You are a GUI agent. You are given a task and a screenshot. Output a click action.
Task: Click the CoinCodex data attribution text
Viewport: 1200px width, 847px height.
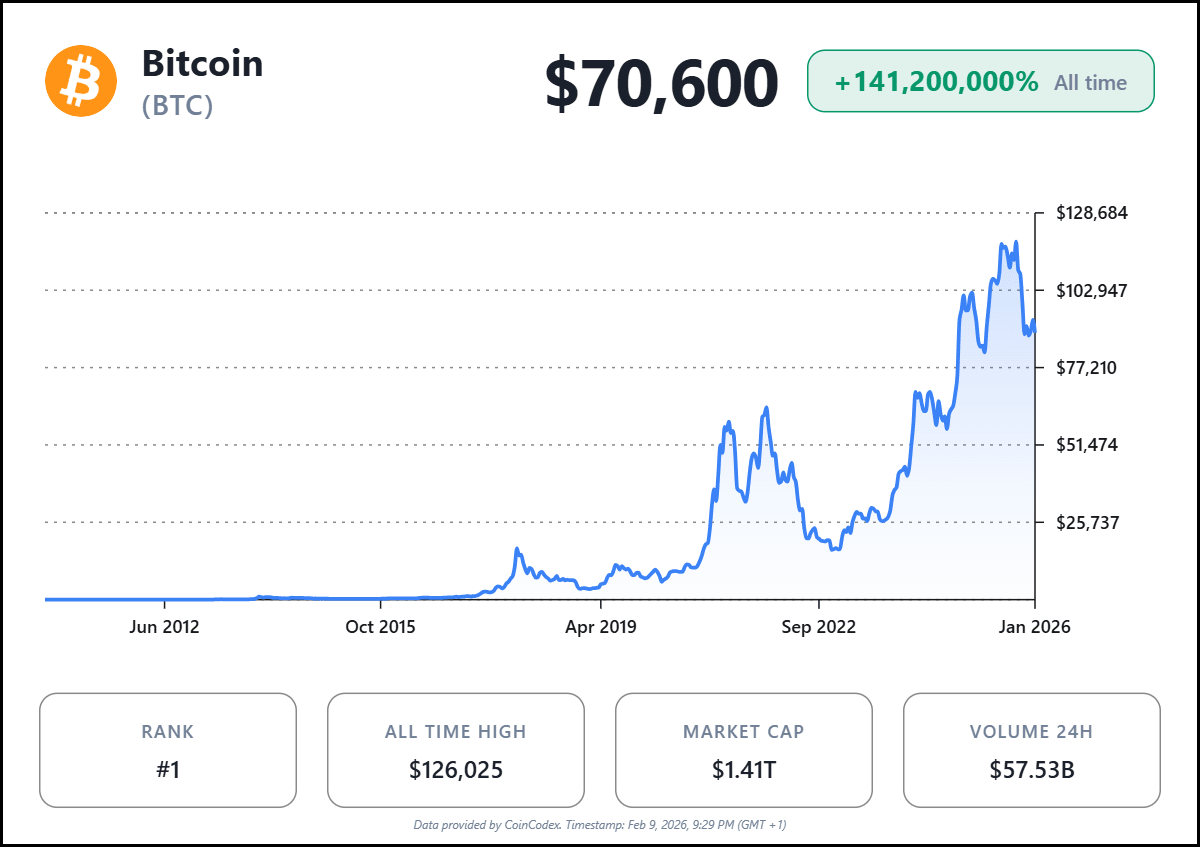[x=600, y=825]
